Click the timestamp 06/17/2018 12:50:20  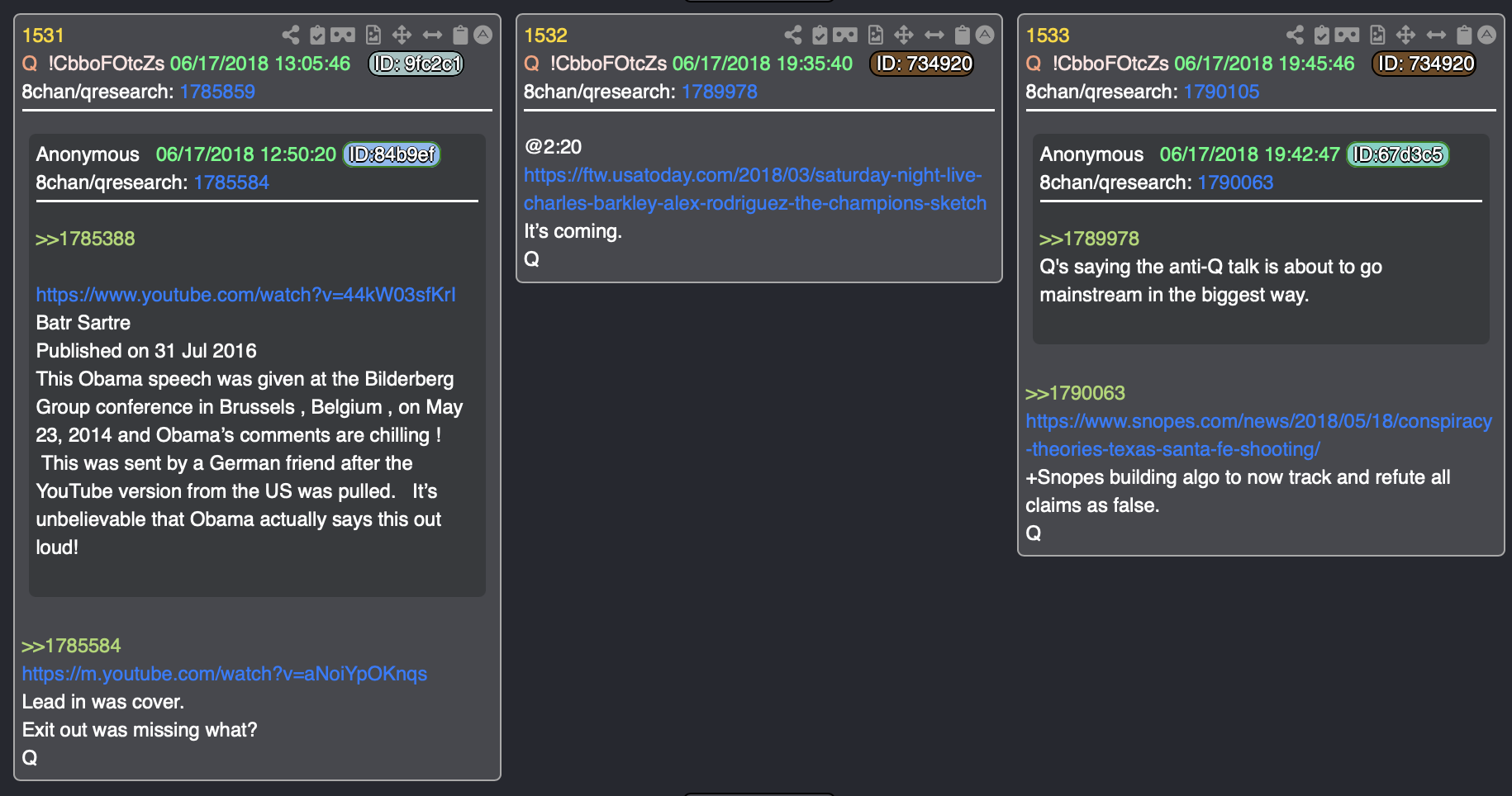pos(246,154)
